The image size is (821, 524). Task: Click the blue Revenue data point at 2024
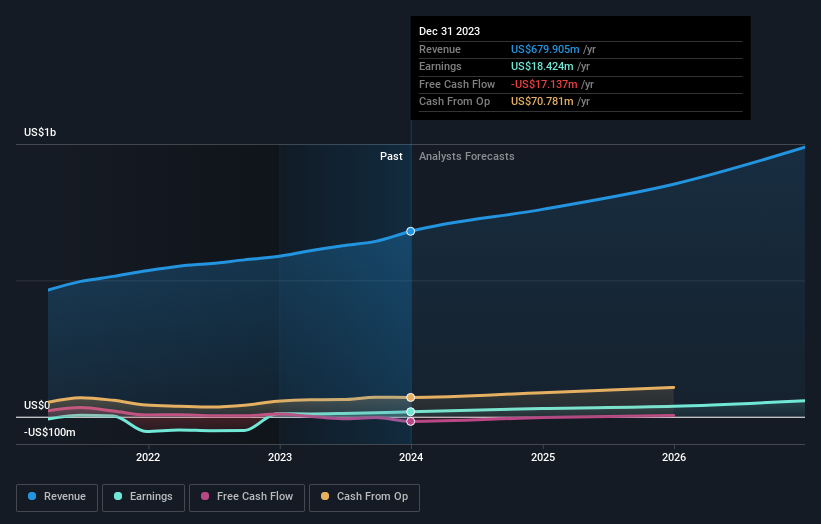(410, 231)
